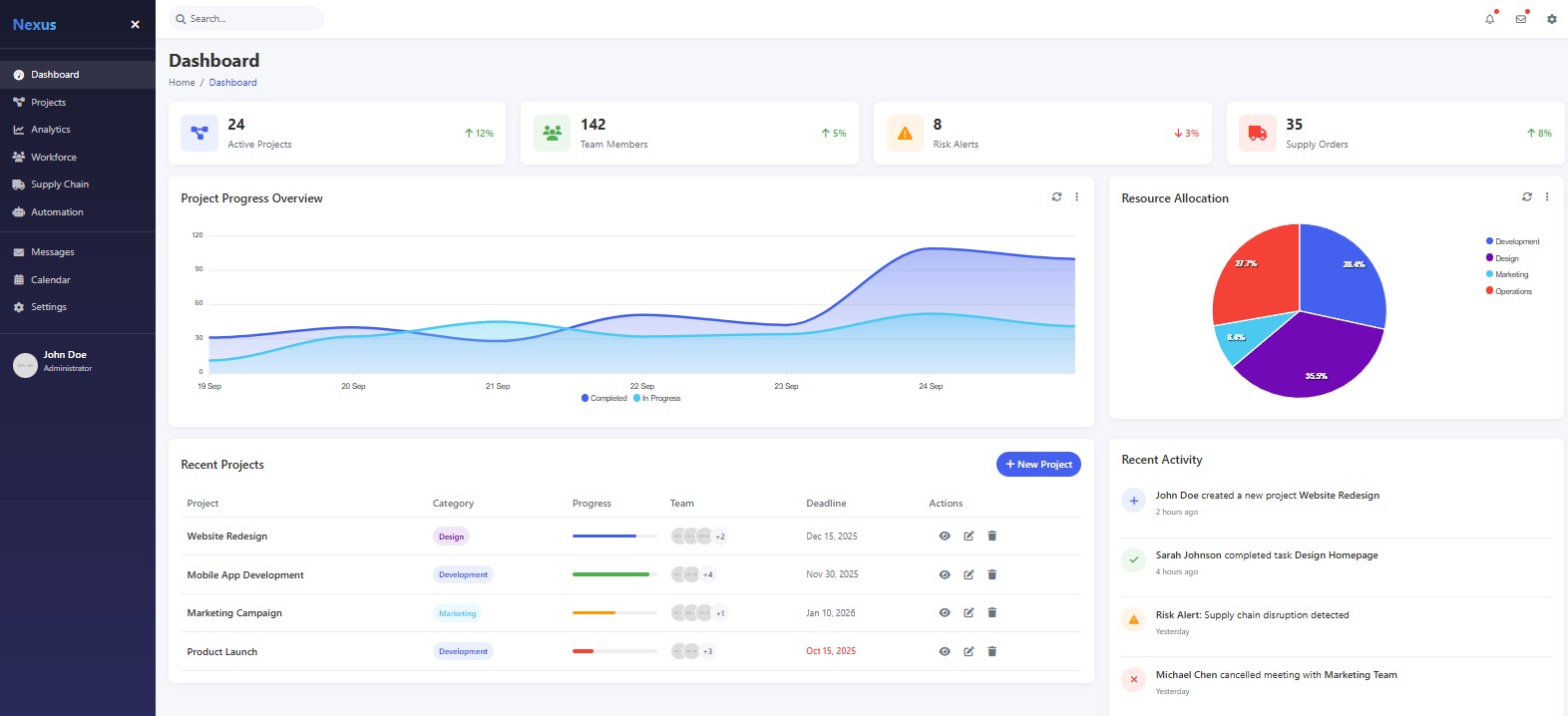Click the settings gear icon in top bar
Screen dimensions: 1568x716
(1551, 19)
